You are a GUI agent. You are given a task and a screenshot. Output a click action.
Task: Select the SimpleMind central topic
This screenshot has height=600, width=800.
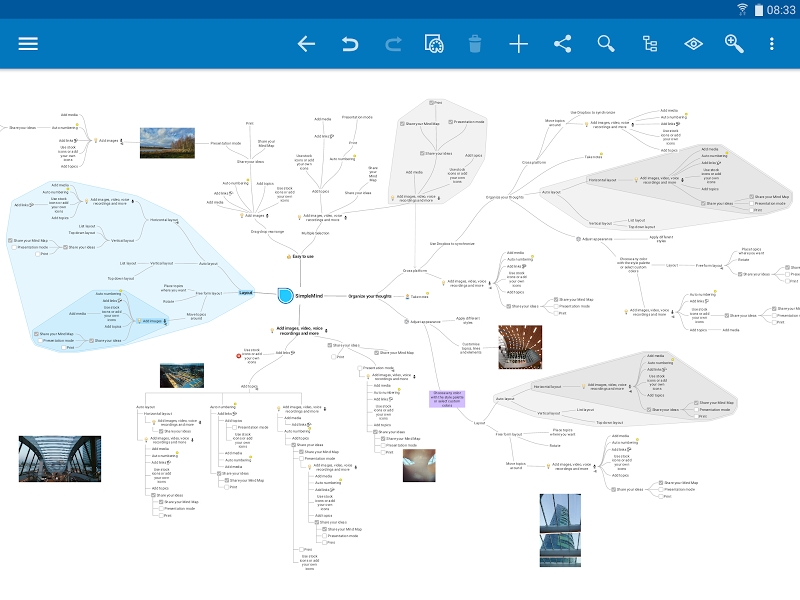point(309,296)
